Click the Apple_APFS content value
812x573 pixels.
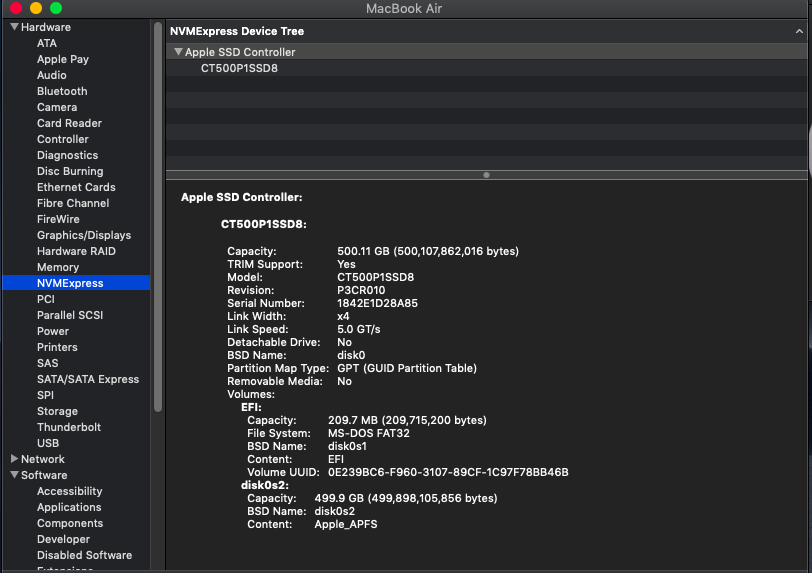(x=345, y=524)
